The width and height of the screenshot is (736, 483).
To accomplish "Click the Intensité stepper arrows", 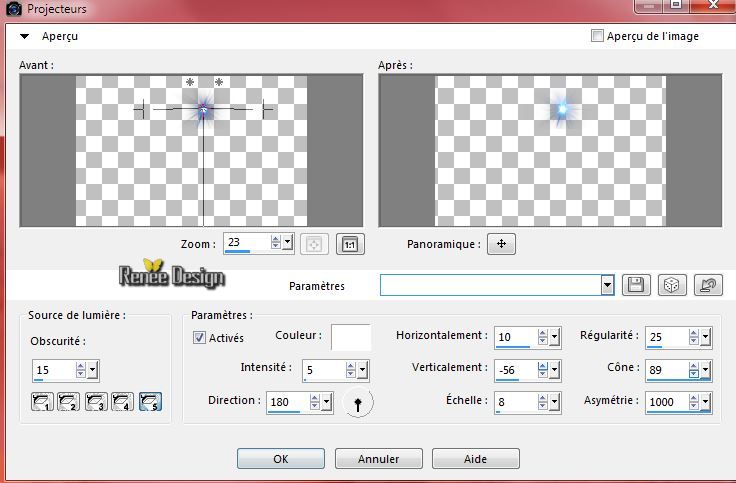I will coord(351,370).
